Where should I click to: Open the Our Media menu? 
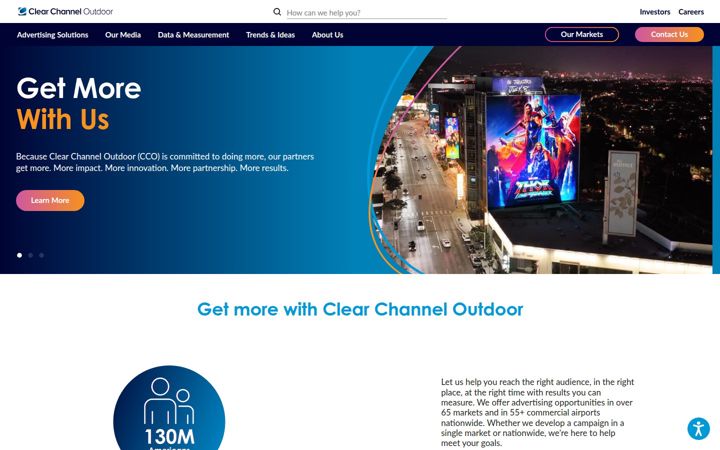[123, 35]
